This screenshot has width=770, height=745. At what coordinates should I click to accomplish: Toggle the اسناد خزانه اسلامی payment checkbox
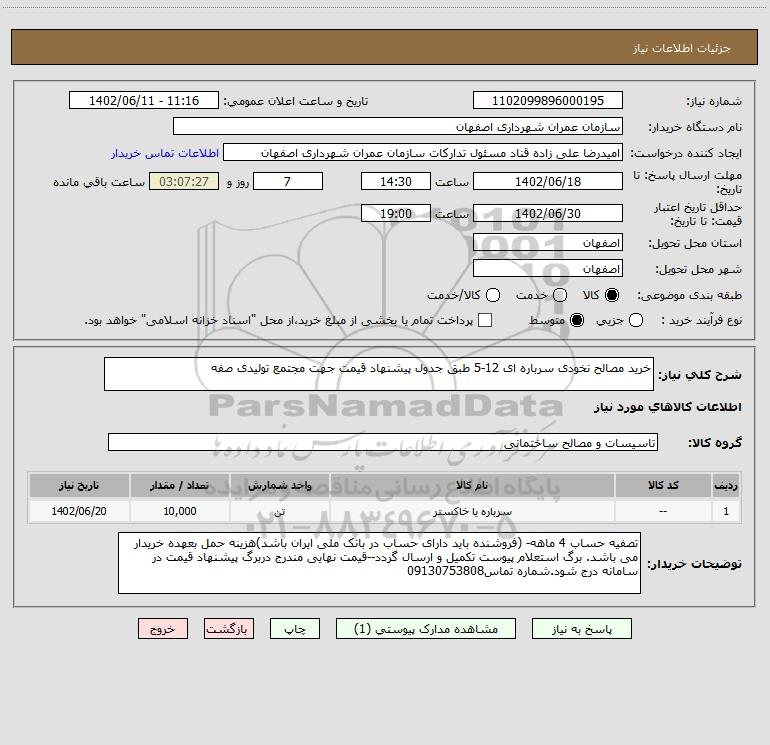(x=485, y=320)
